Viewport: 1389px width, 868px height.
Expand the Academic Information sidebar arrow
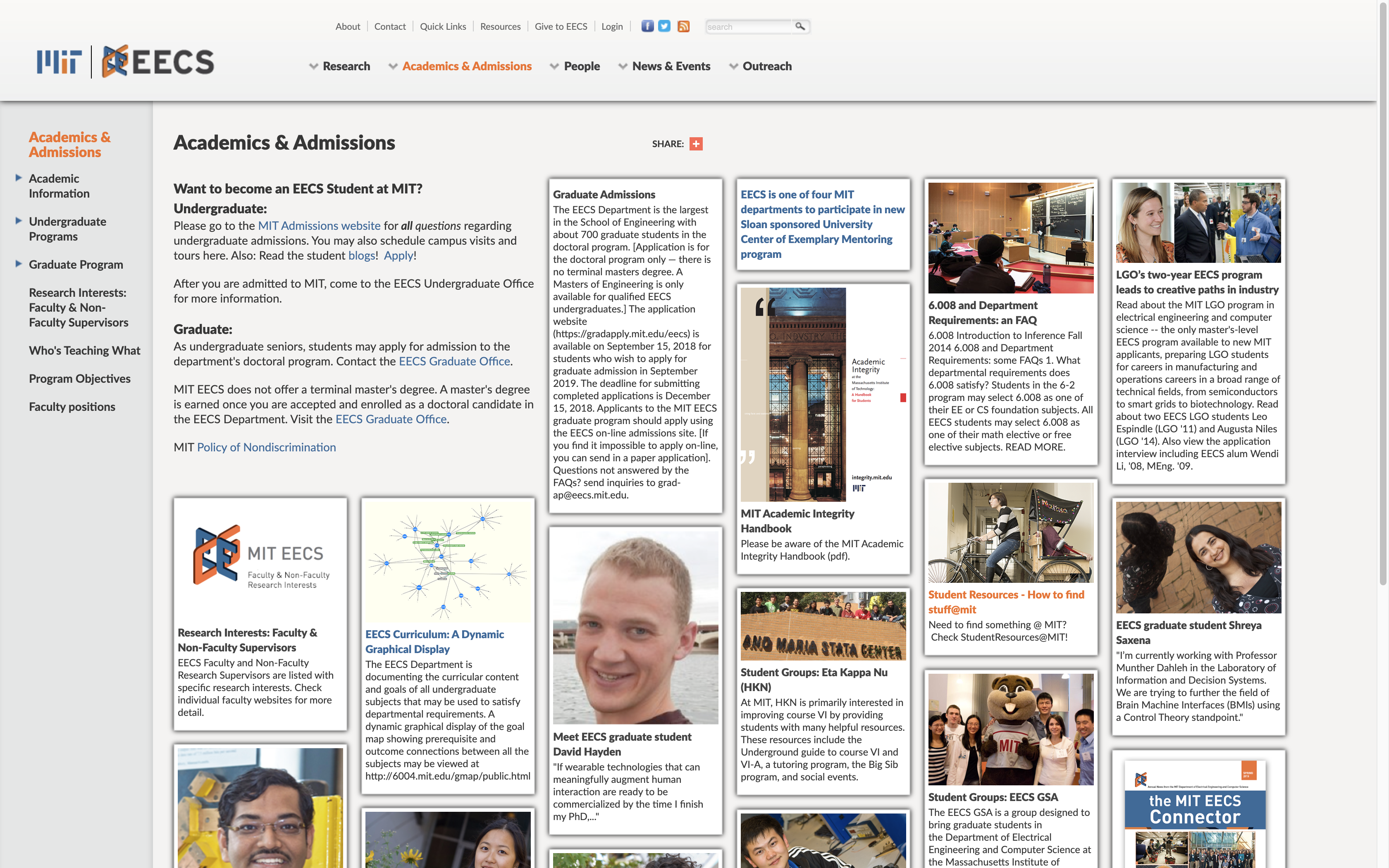tap(18, 178)
